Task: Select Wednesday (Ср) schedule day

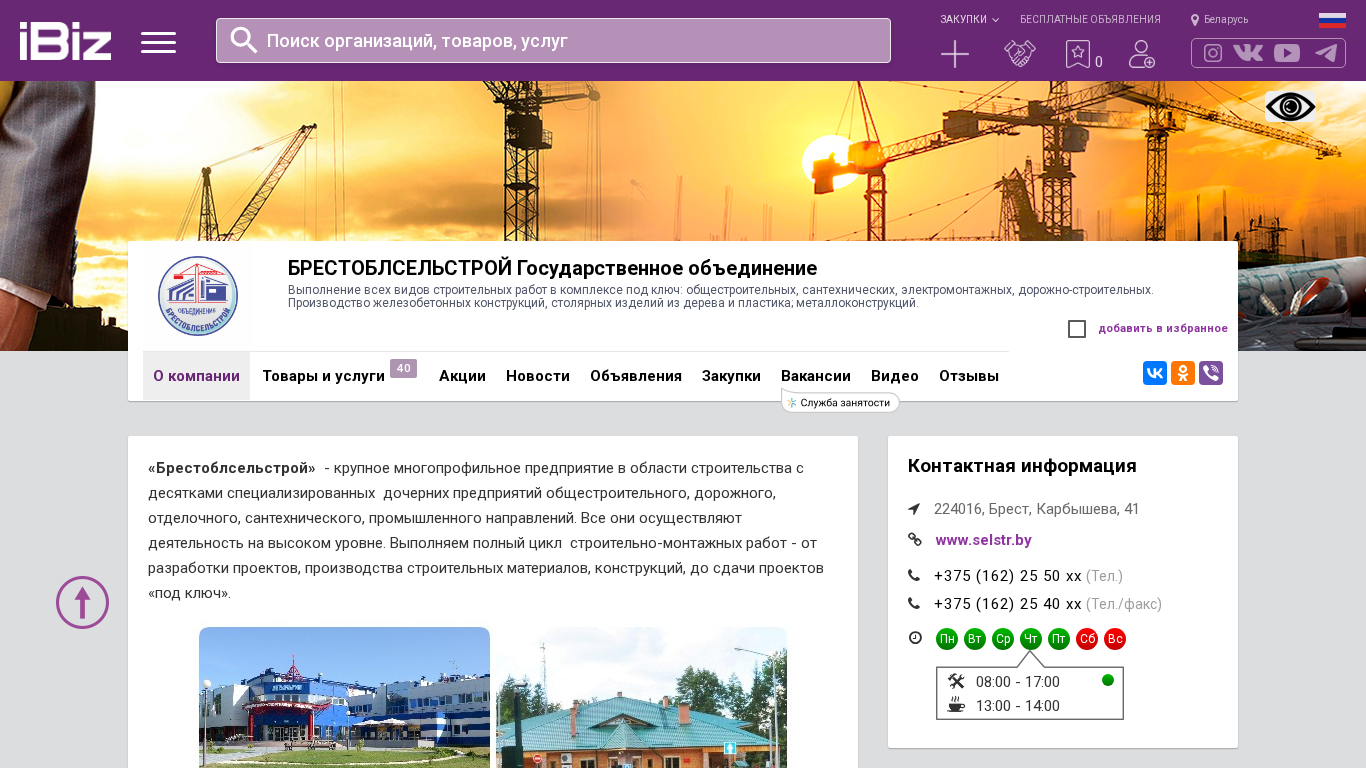Action: 1003,639
